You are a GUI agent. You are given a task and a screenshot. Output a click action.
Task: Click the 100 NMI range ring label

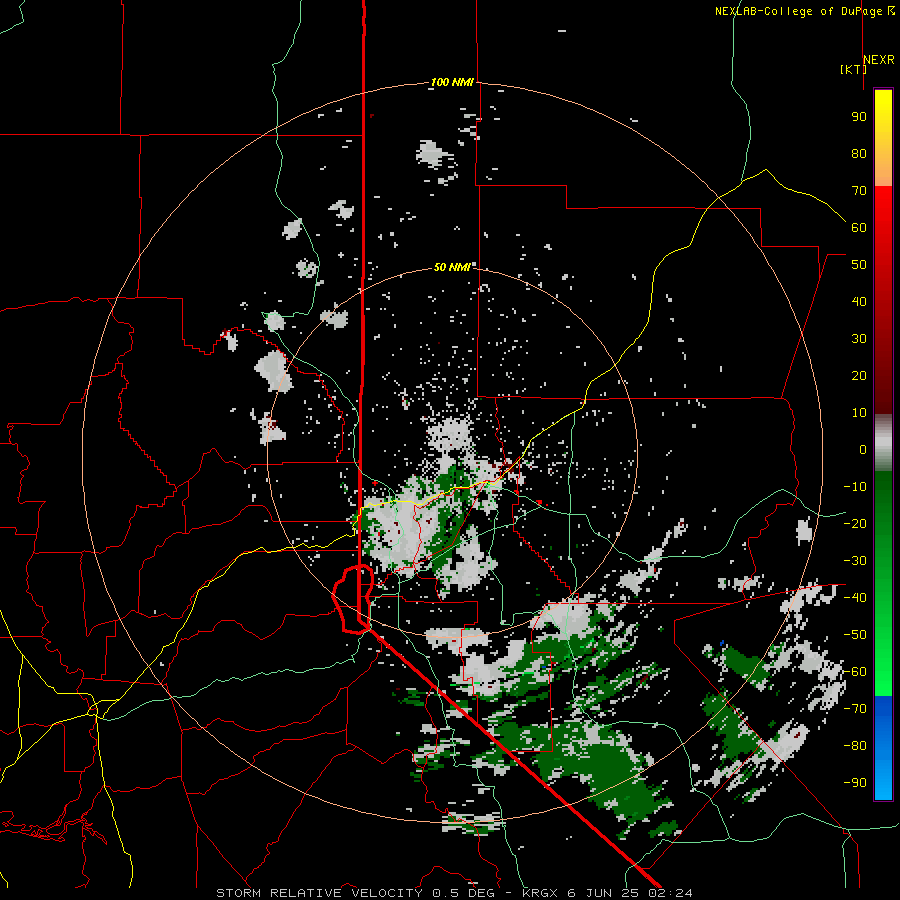[452, 83]
